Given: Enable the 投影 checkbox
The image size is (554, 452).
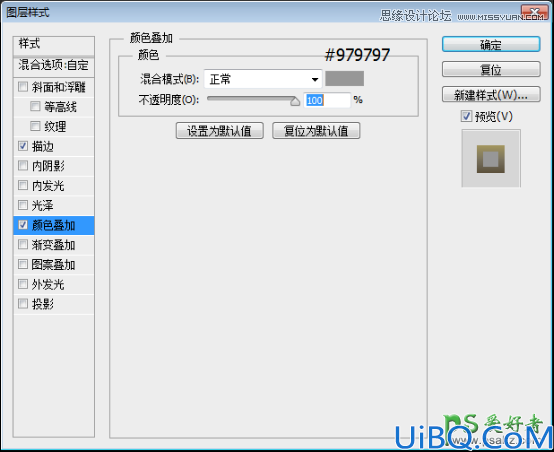Looking at the screenshot, I should (x=23, y=304).
